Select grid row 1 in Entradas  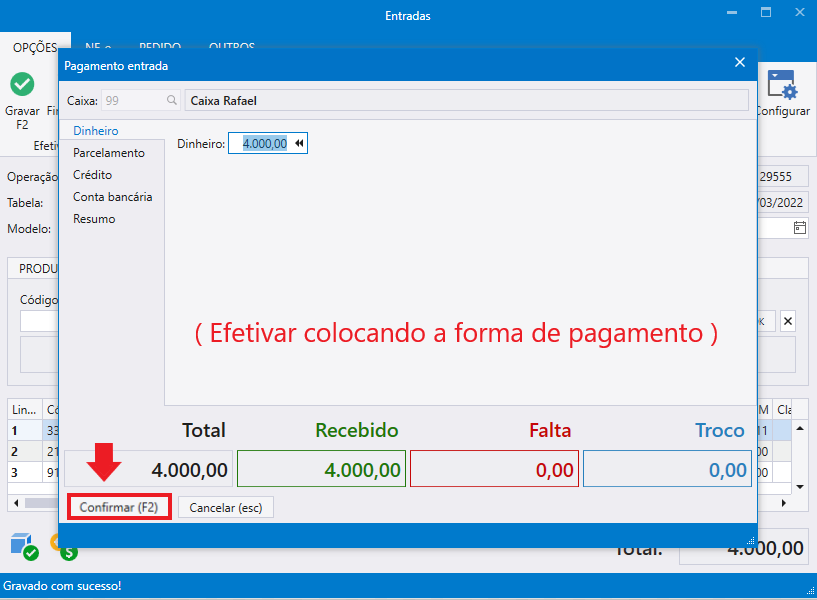[24, 431]
